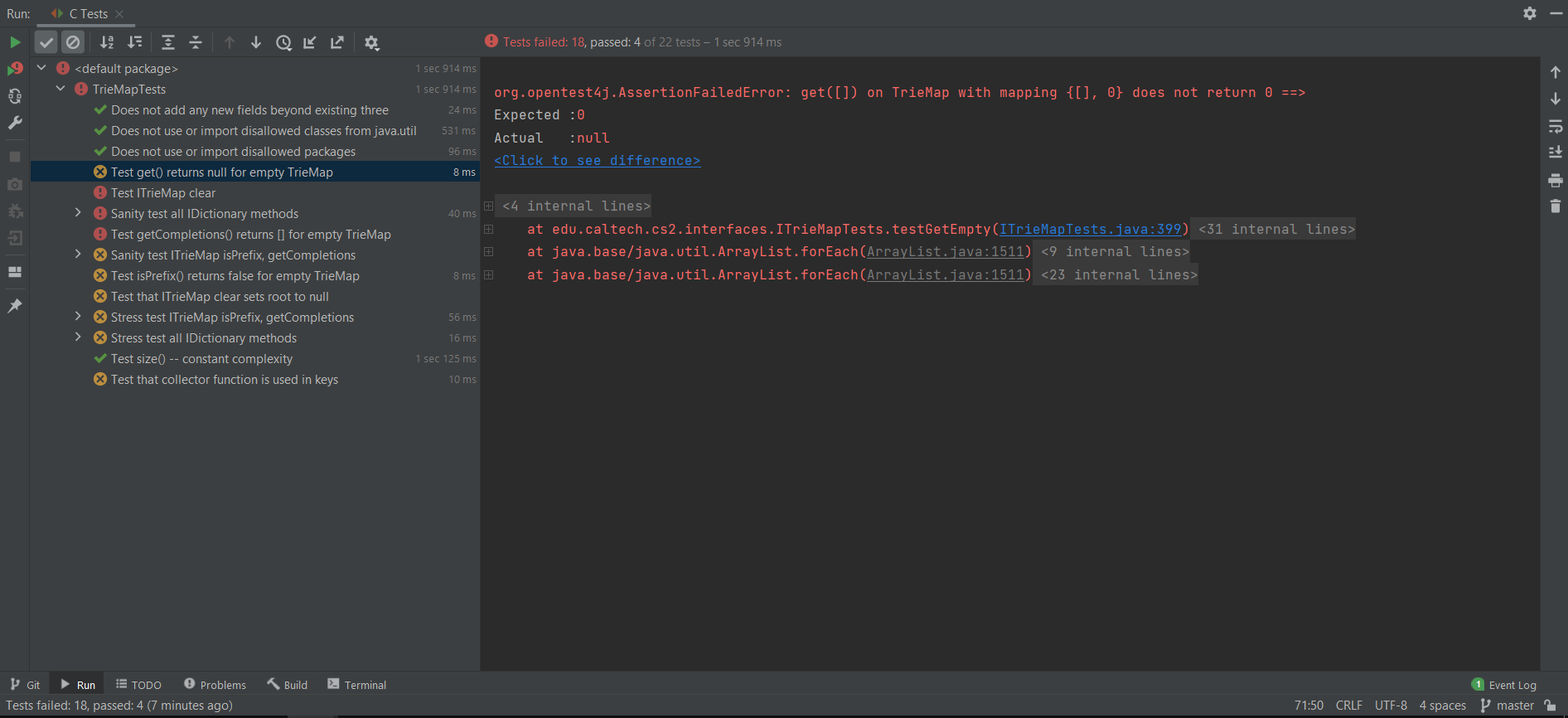Print the console output

tap(1556, 180)
